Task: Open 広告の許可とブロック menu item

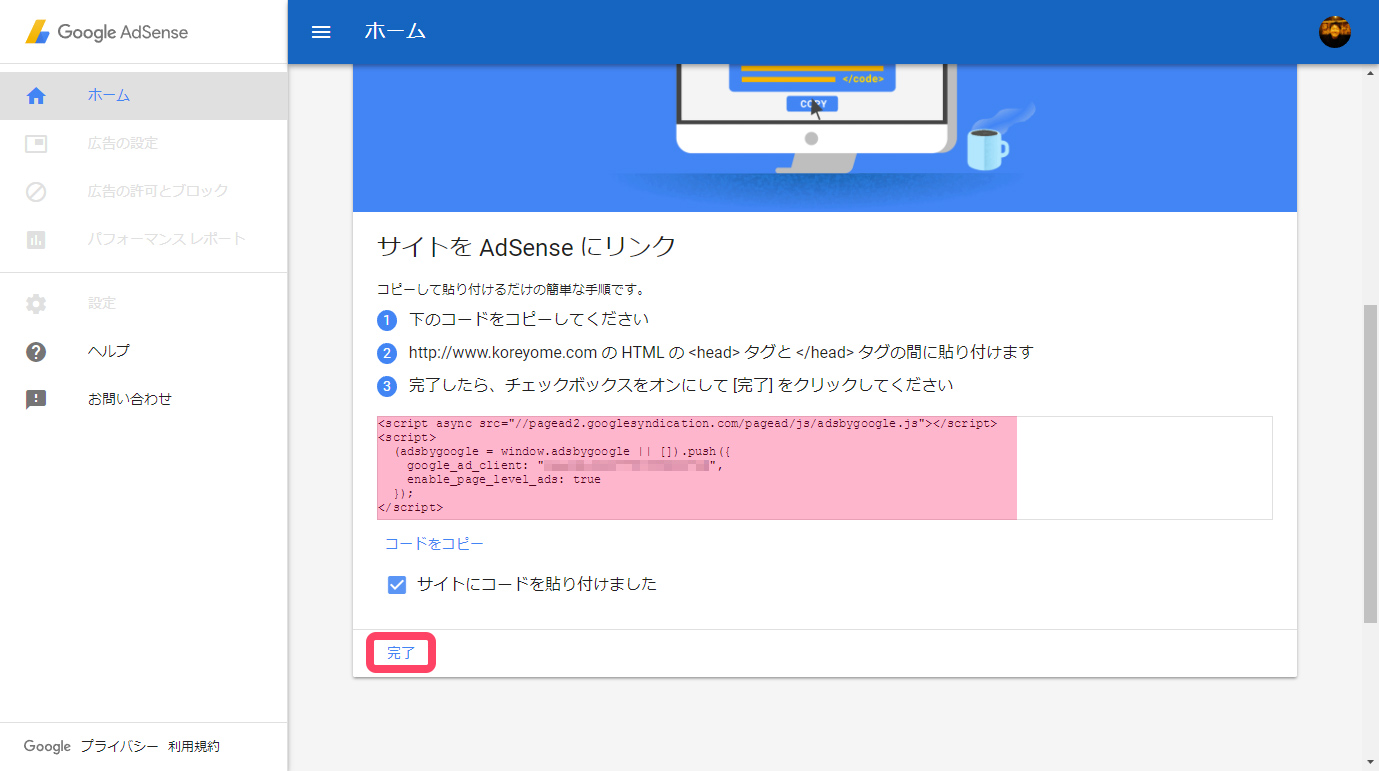Action: point(144,191)
